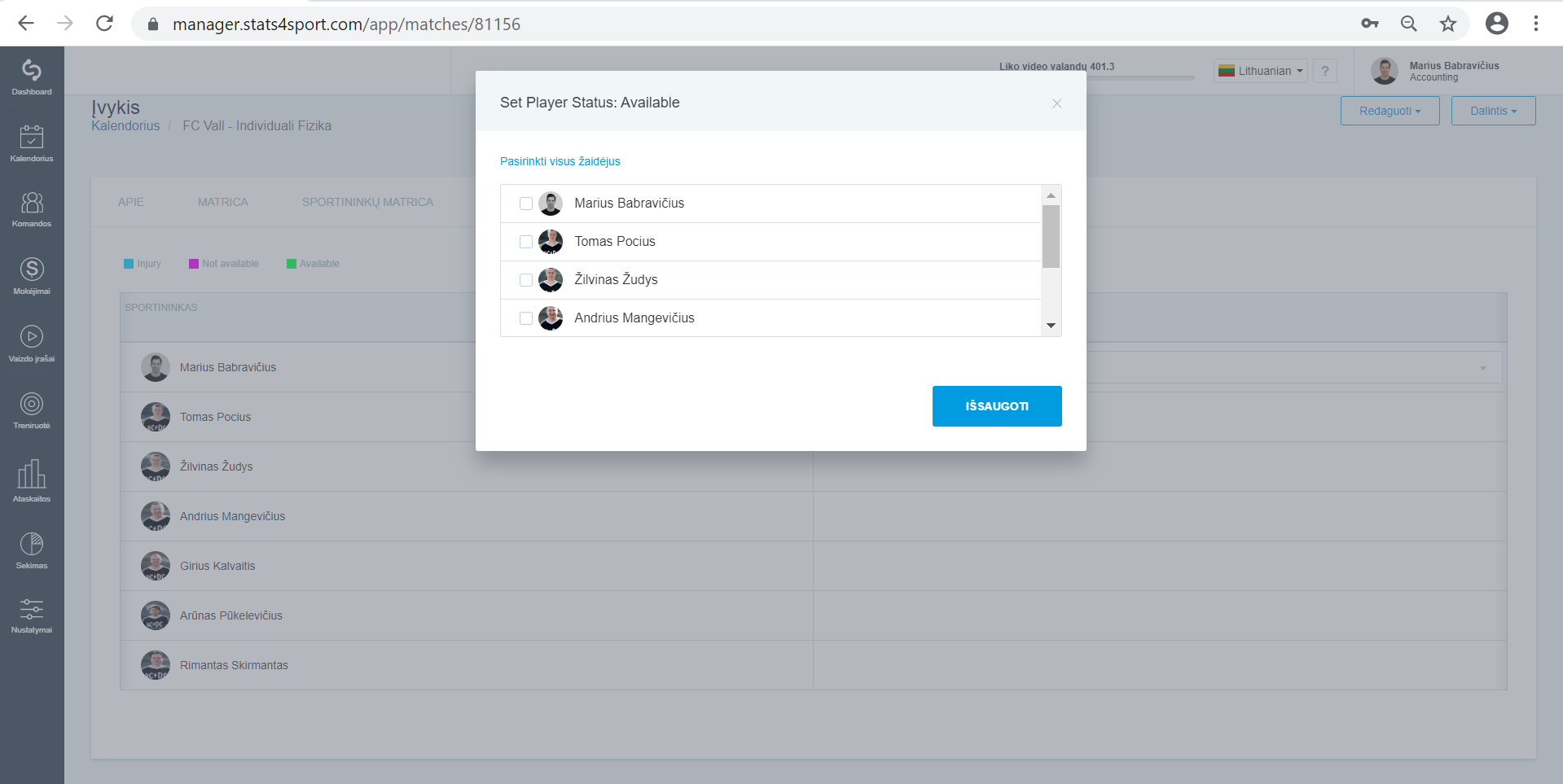Expand the Lithuanian language dropdown
The image size is (1563, 784).
tap(1261, 71)
